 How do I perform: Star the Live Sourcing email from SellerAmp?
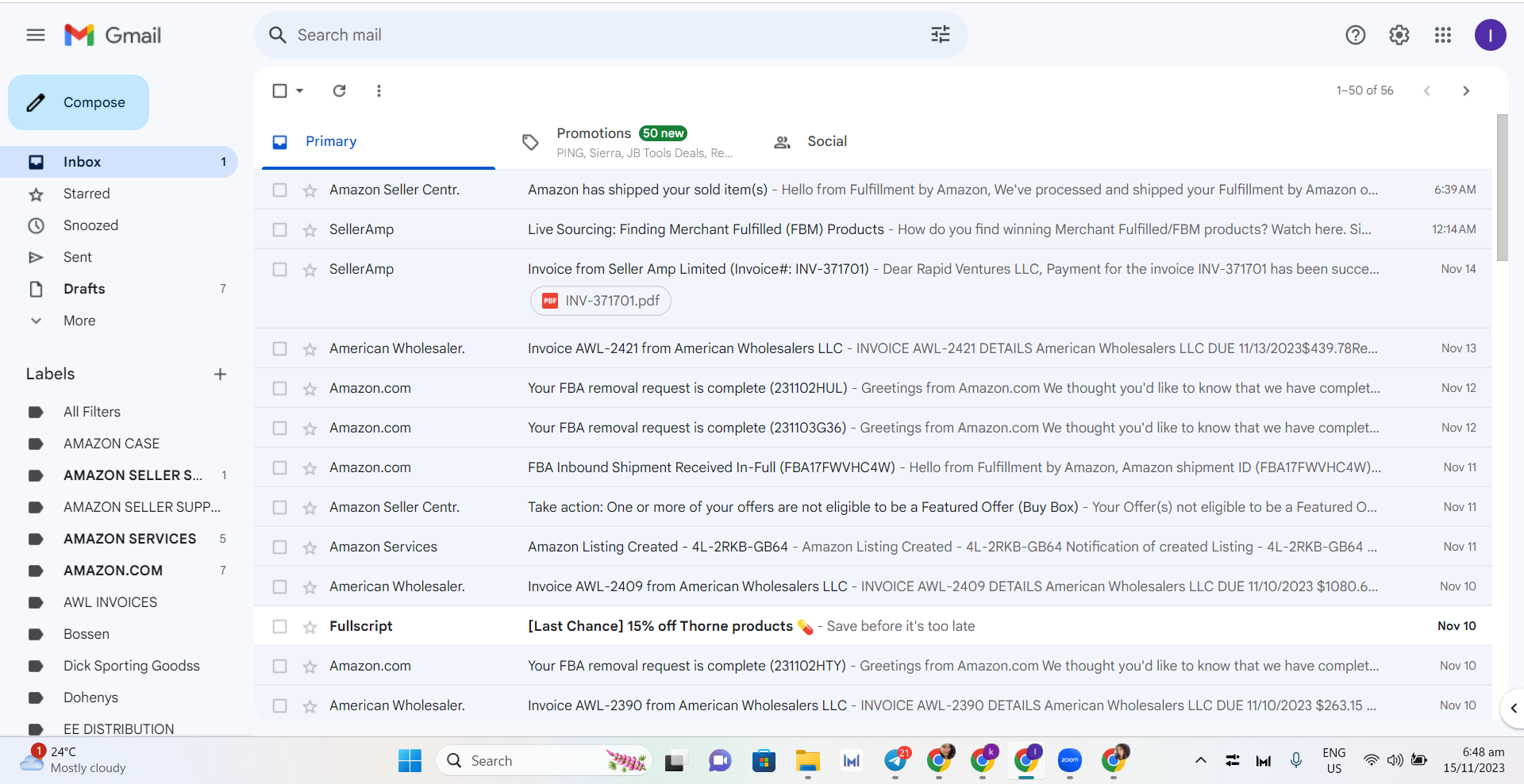[310, 230]
